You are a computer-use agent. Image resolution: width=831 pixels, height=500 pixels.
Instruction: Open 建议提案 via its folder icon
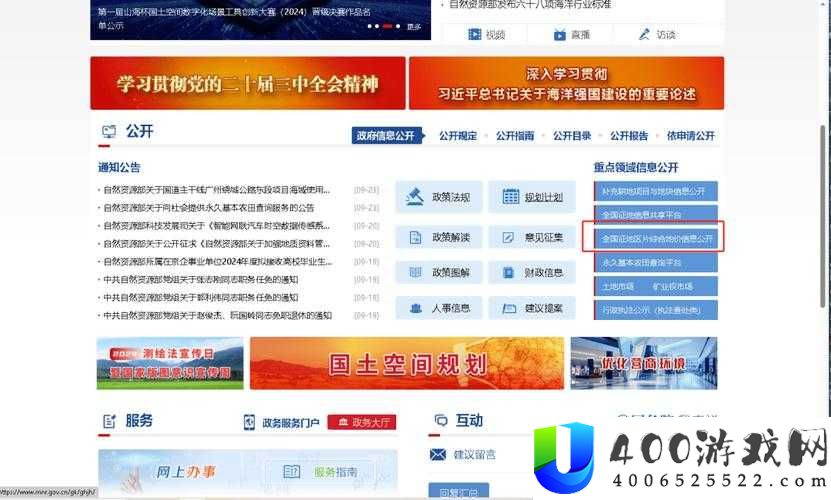[509, 308]
